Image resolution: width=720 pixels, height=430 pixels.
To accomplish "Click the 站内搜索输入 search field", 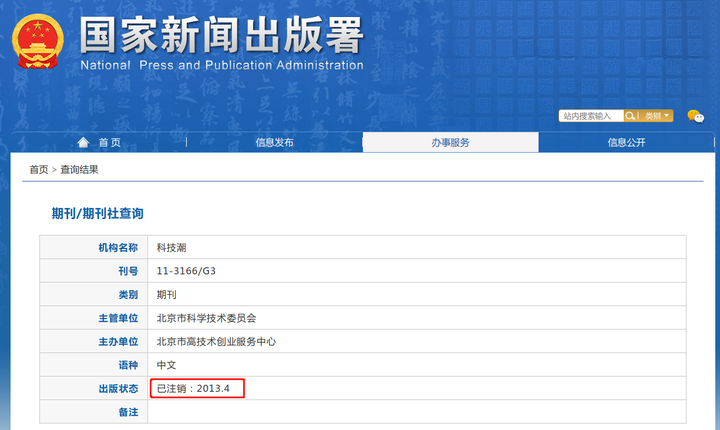I will pos(591,116).
